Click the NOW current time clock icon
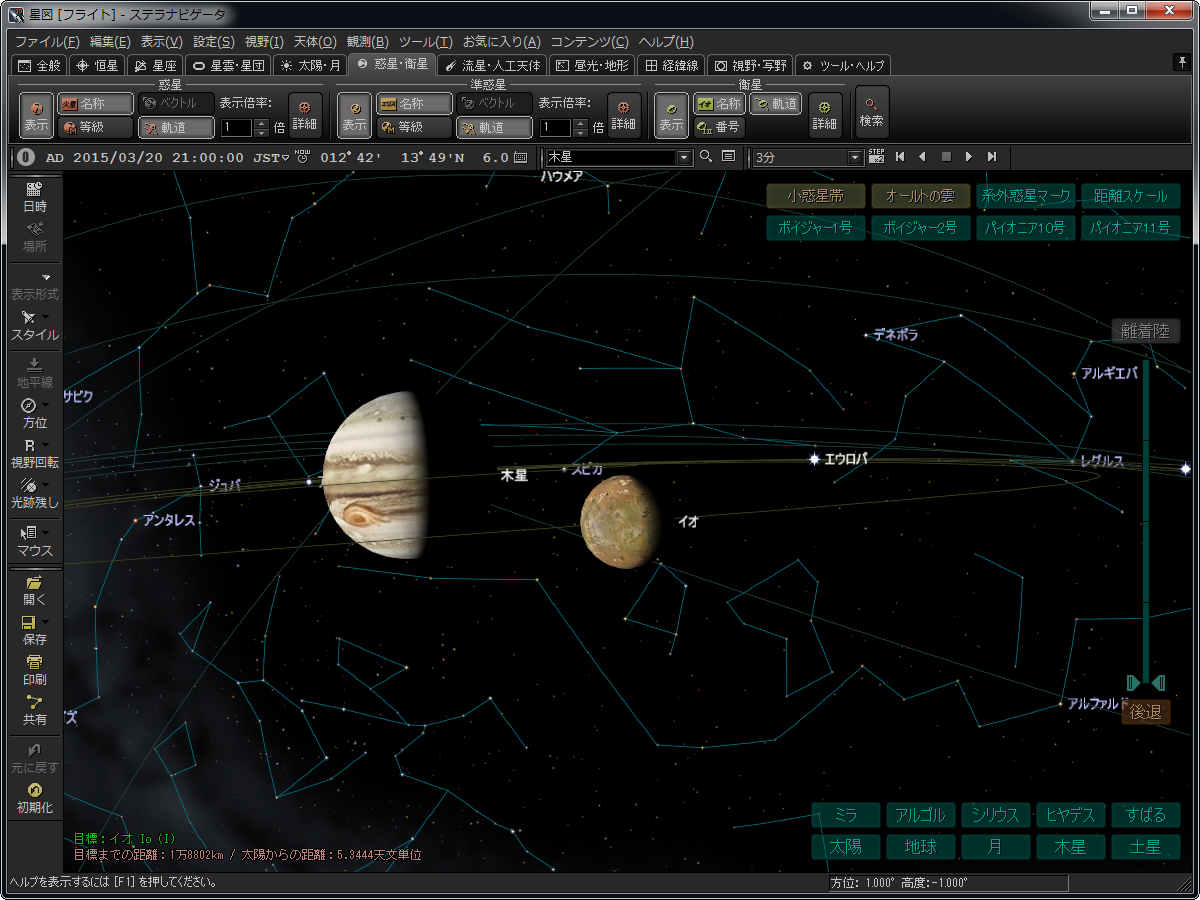 tap(302, 156)
